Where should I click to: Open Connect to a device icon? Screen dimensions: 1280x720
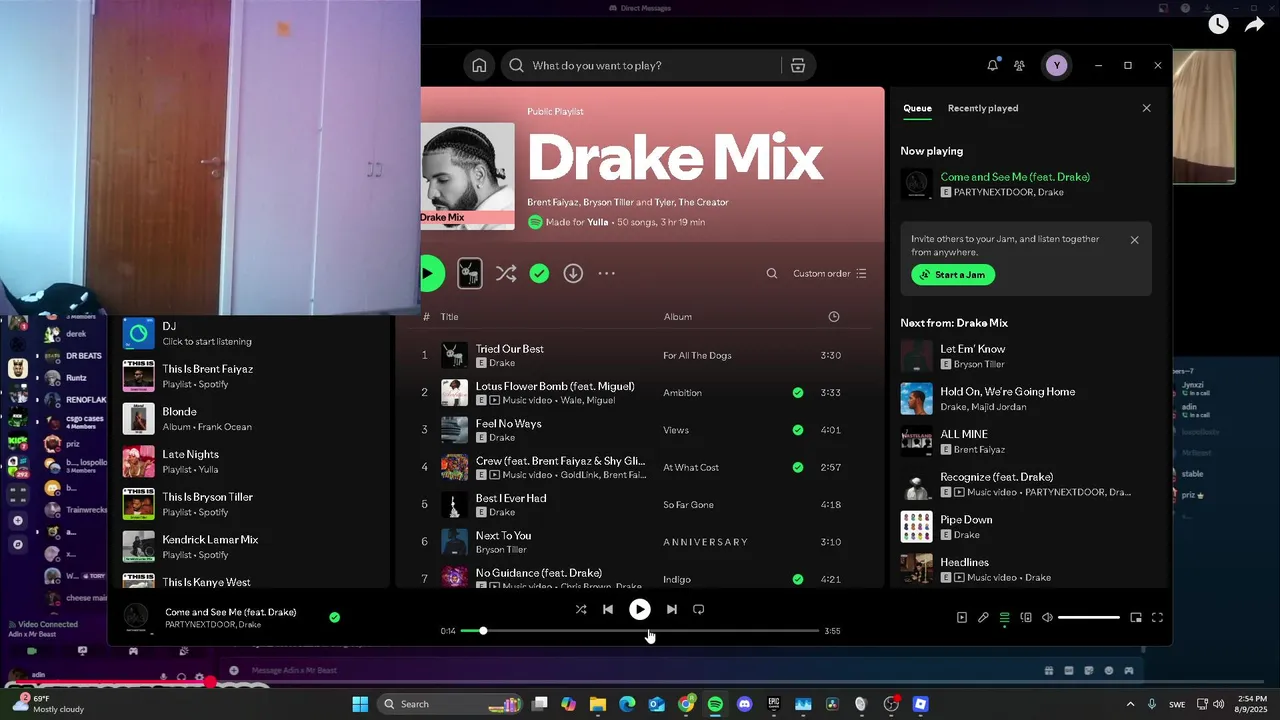pyautogui.click(x=1026, y=617)
